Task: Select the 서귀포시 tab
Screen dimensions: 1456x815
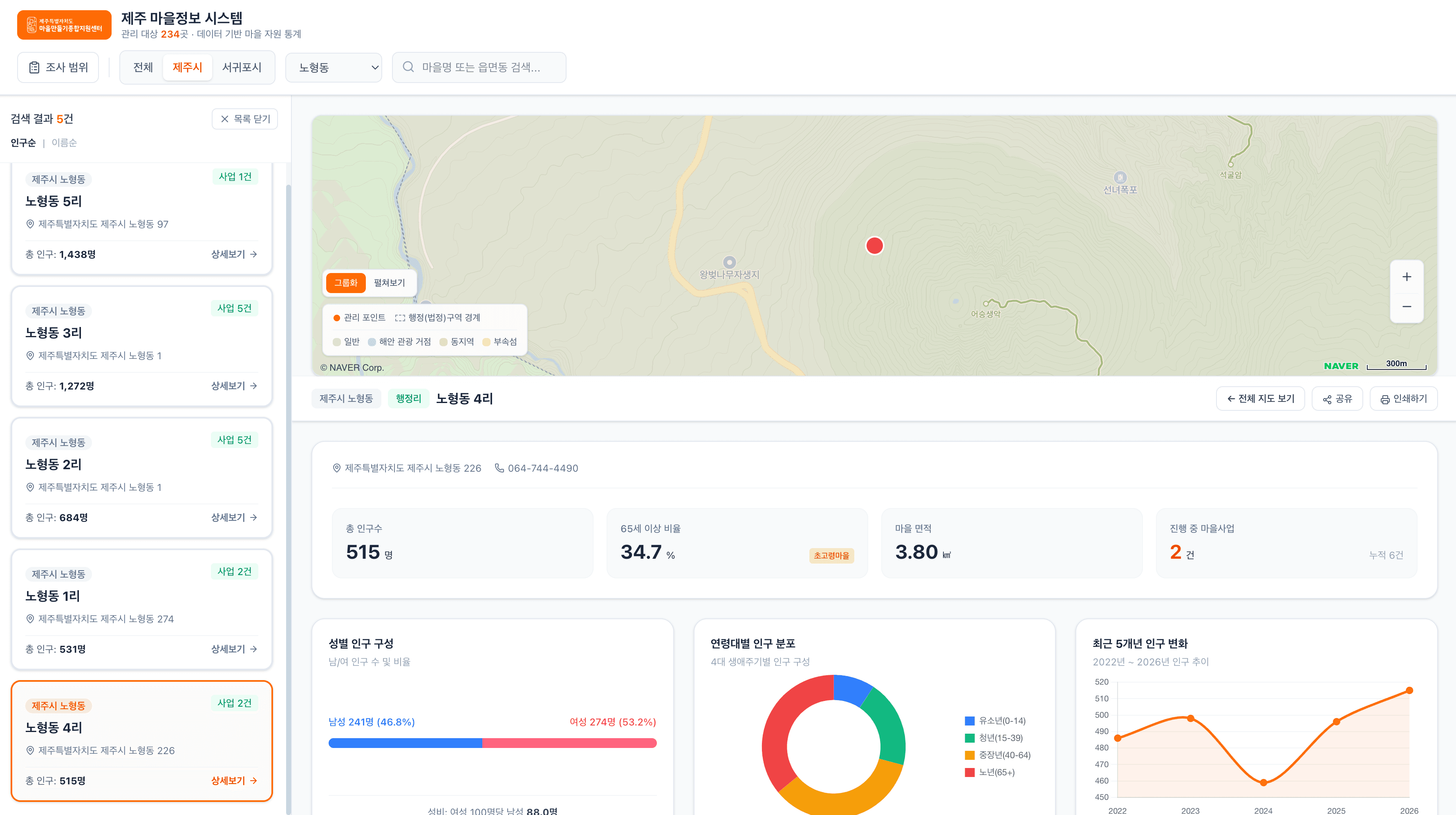Action: (241, 67)
